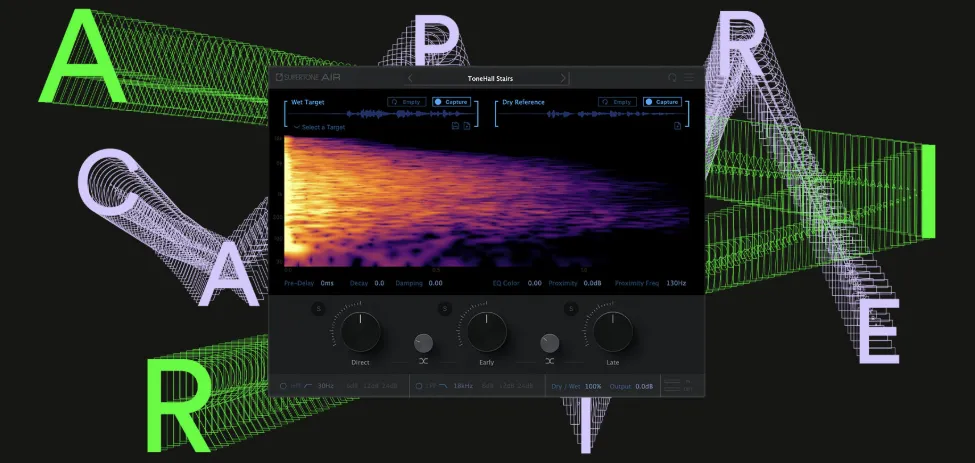This screenshot has height=463, width=975.
Task: Click the Late level knob
Action: click(612, 331)
